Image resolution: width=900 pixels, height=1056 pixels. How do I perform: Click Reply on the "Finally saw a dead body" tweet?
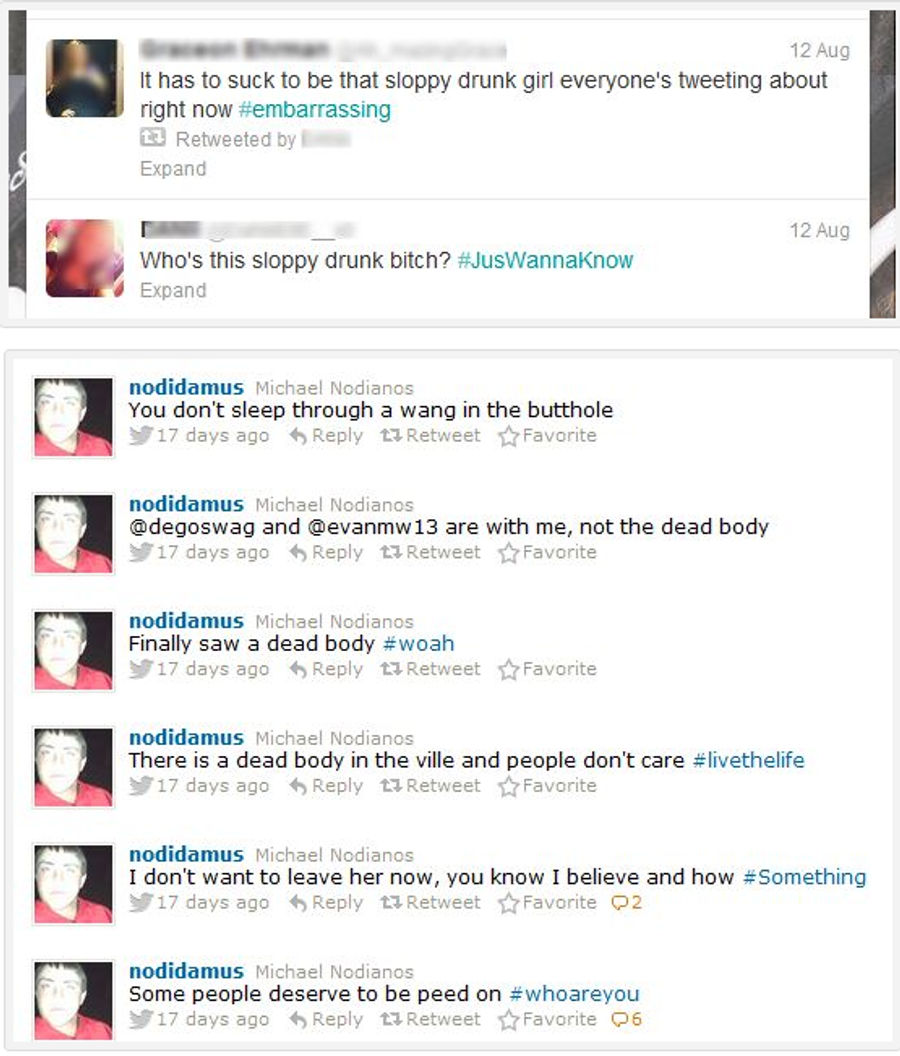tap(326, 669)
